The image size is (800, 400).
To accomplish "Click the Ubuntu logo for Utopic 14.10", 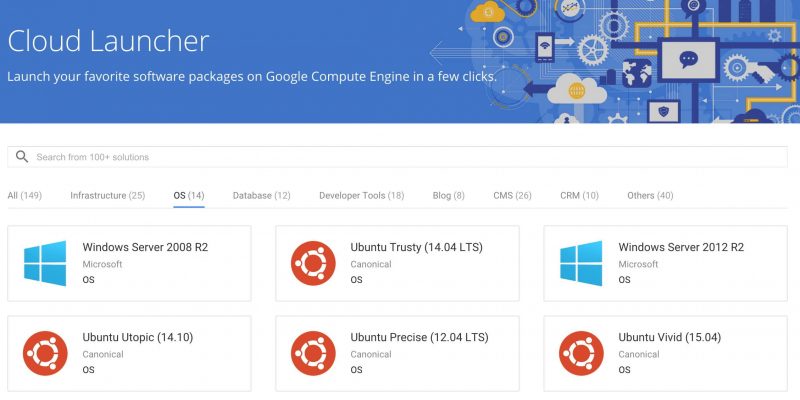I will pos(45,353).
